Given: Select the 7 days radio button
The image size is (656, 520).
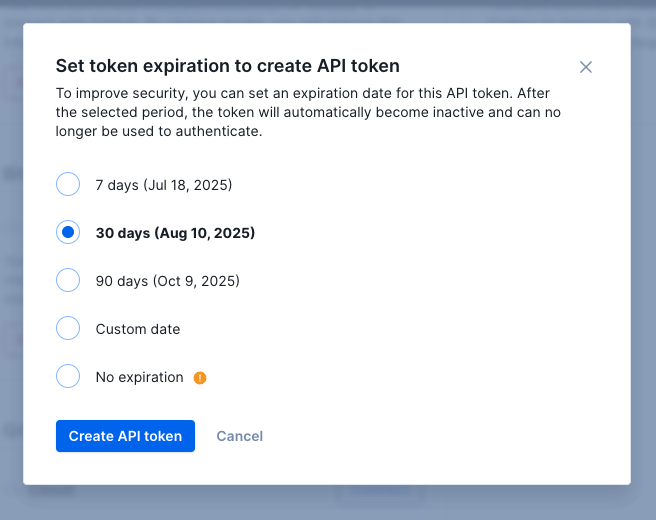Looking at the screenshot, I should [x=68, y=184].
